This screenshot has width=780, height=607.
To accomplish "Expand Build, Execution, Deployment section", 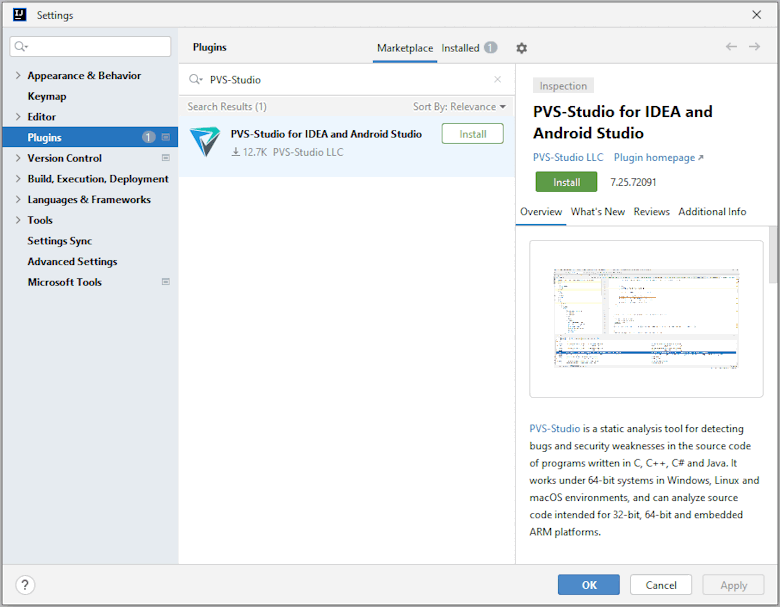I will (x=18, y=179).
